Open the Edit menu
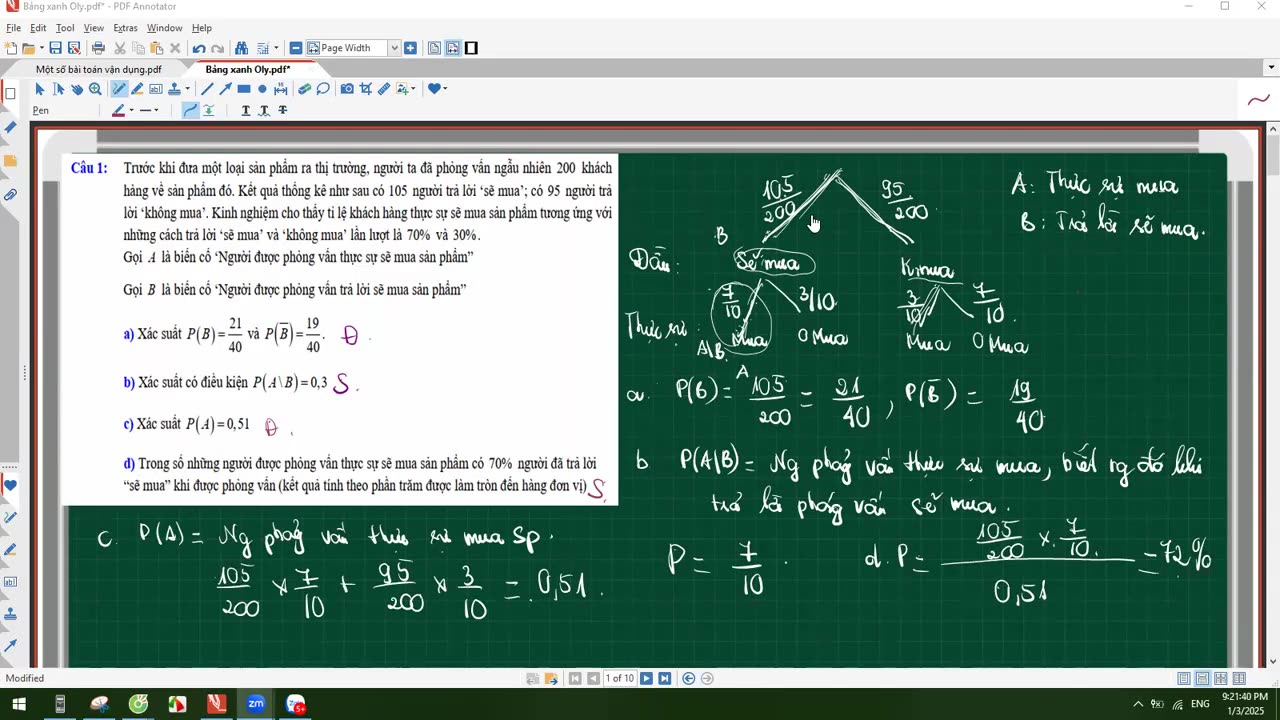The image size is (1280, 720). click(x=38, y=28)
